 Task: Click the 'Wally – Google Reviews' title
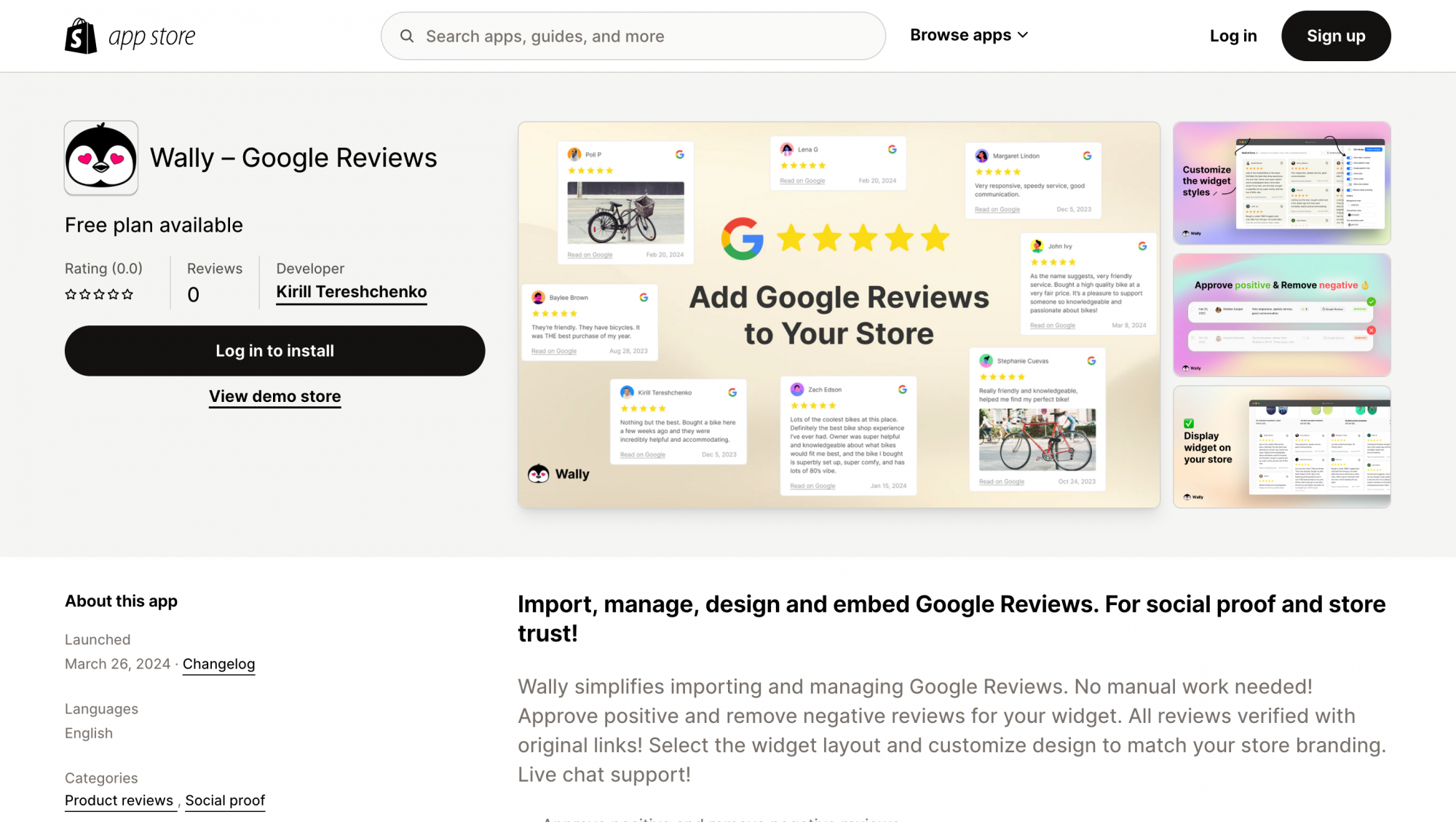tap(293, 158)
